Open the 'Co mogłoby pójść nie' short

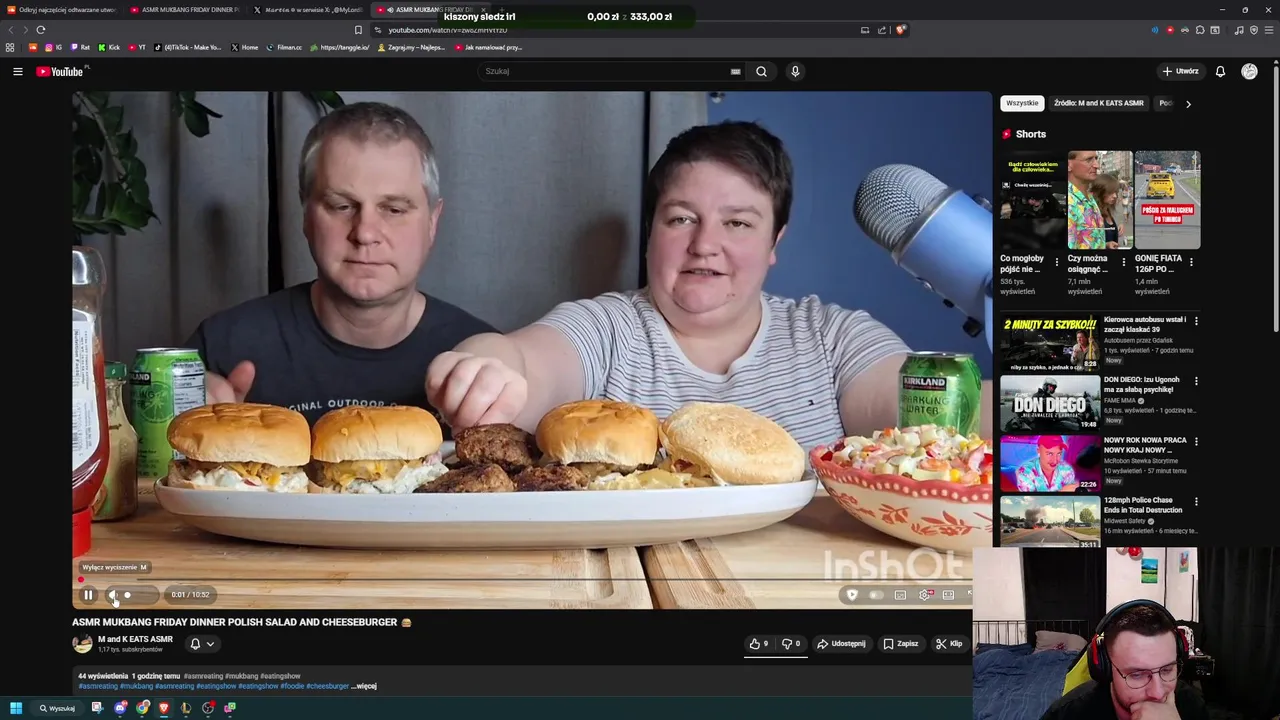pos(1033,200)
